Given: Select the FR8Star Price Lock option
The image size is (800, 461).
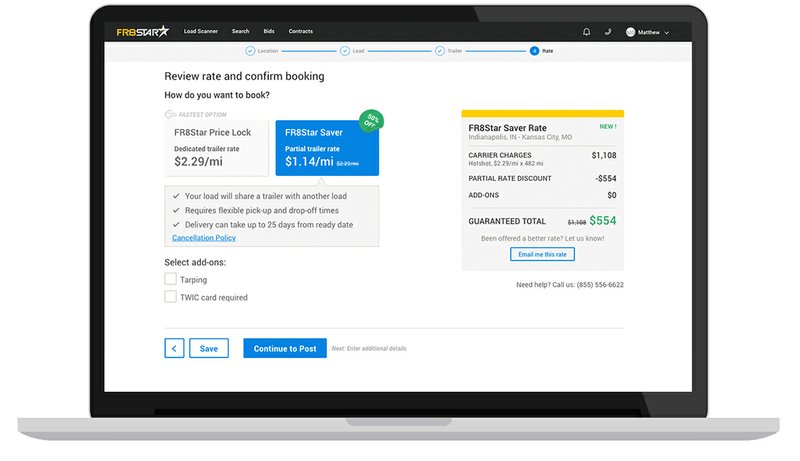Looking at the screenshot, I should (x=216, y=148).
